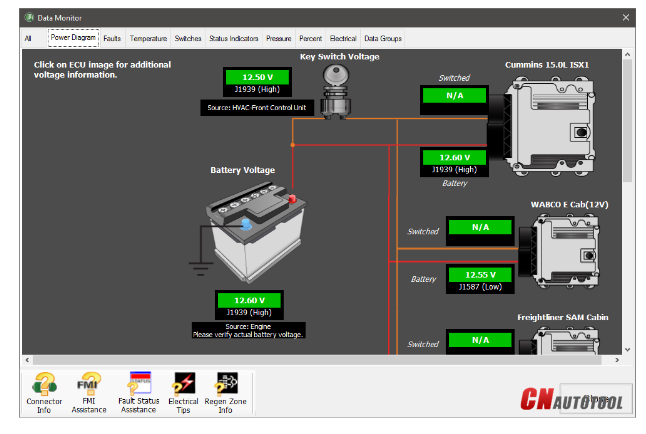The width and height of the screenshot is (646, 434).
Task: Click the WABCO E Cab(12V) label
Action: (569, 204)
